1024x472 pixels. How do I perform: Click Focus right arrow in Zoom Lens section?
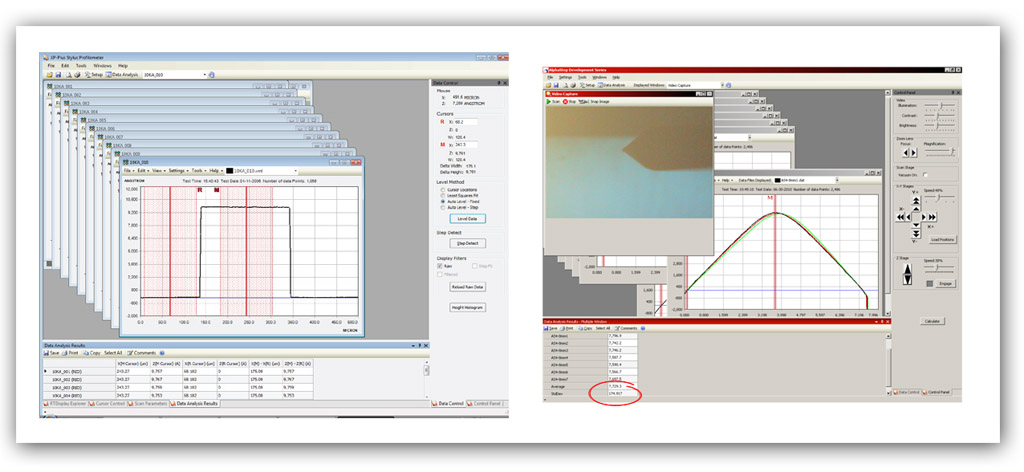(913, 152)
